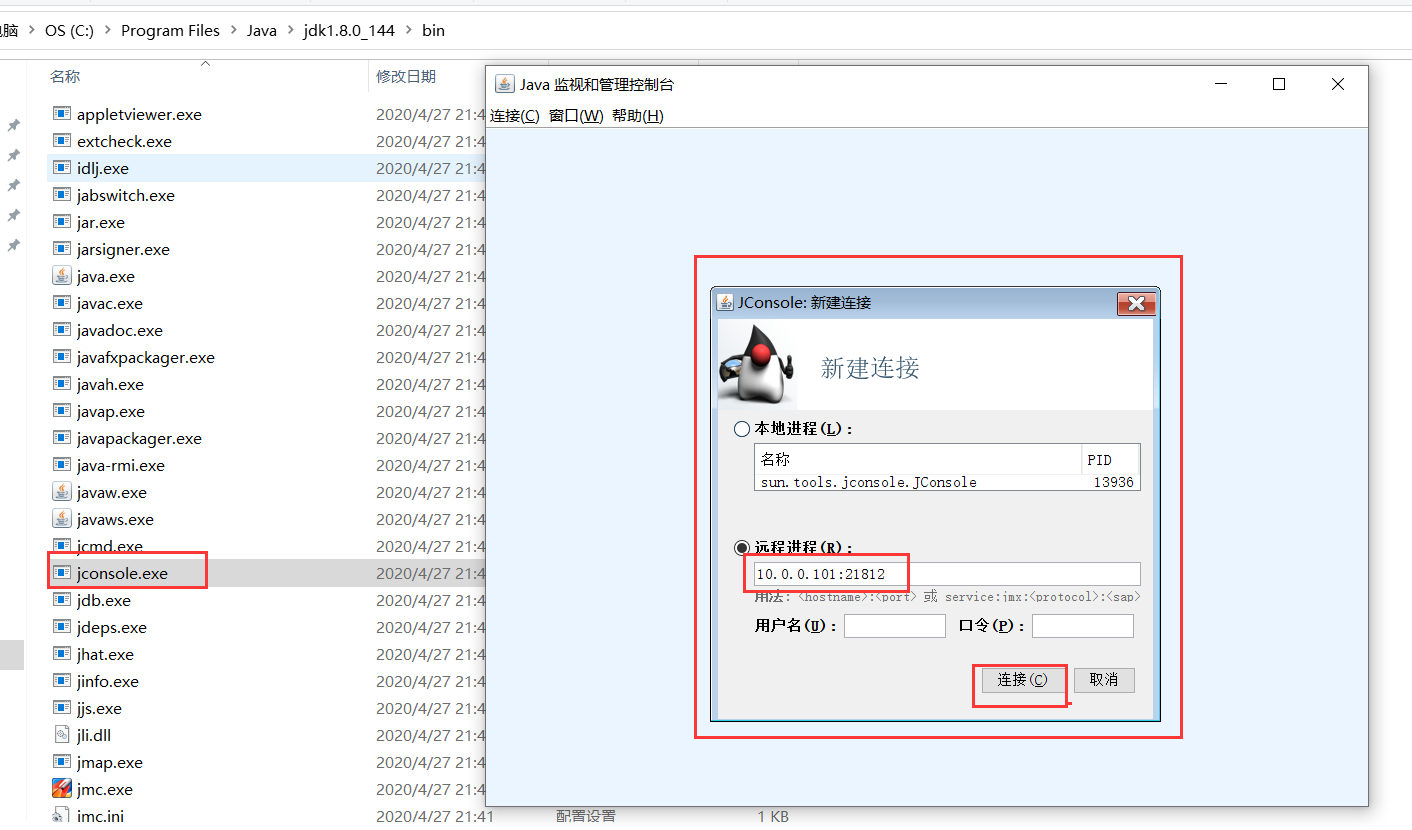Click the jar.exe file icon
The height and width of the screenshot is (830, 1412).
[x=62, y=222]
